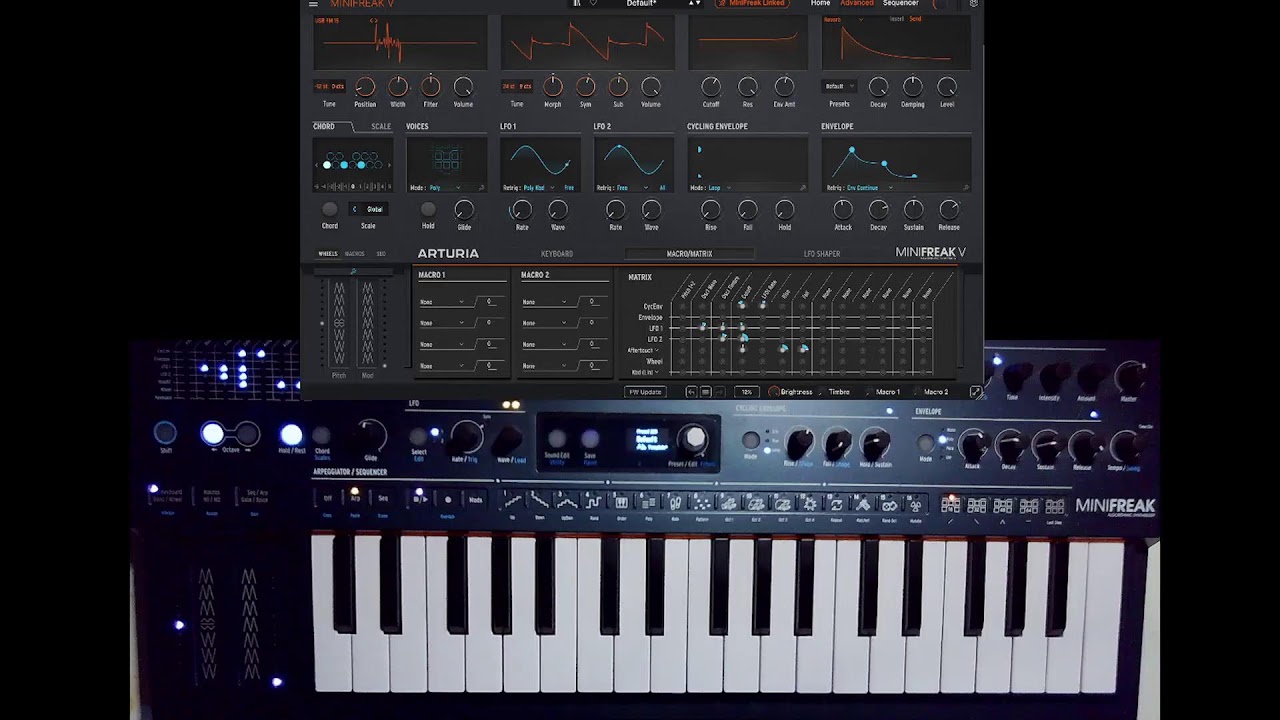Switch to the SCALE tab

coord(381,126)
